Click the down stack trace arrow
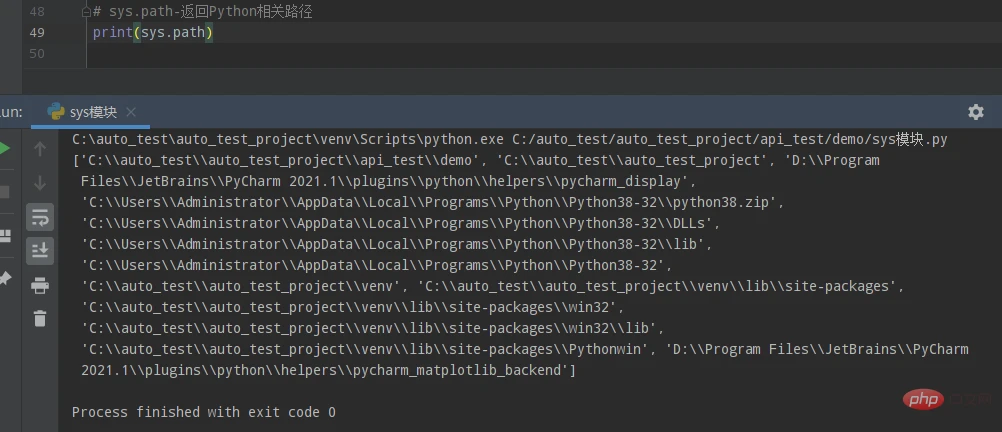Viewport: 1002px width, 432px height. pos(40,183)
